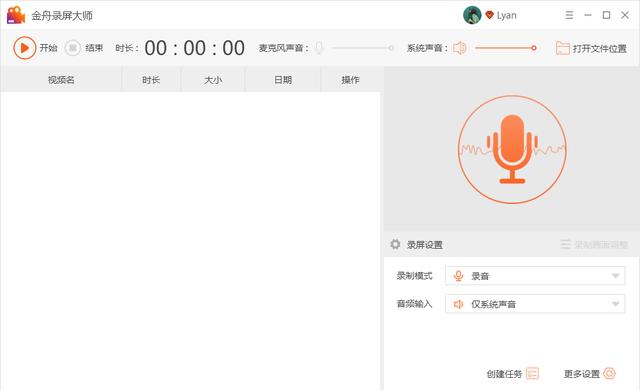
Task: Mute the microphone via 麦克风声音 icon
Action: [x=320, y=48]
